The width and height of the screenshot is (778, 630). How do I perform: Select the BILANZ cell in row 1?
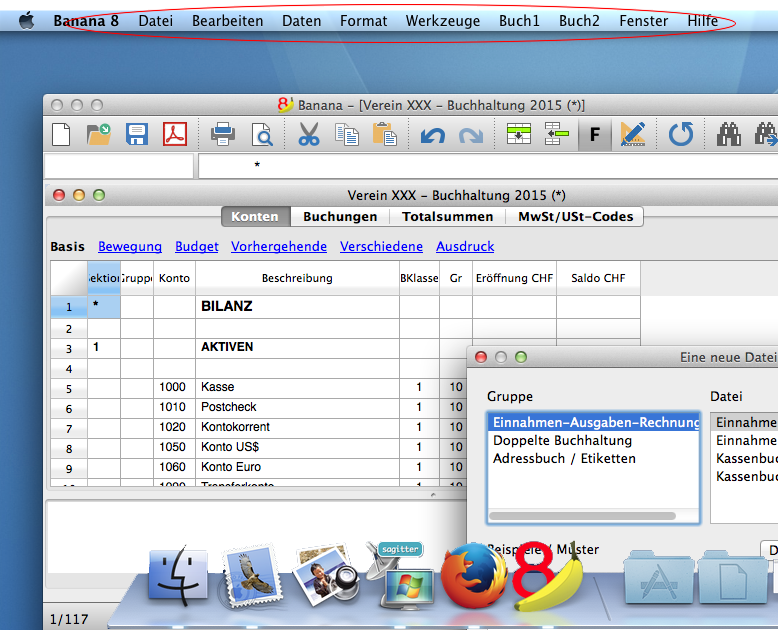[x=297, y=307]
